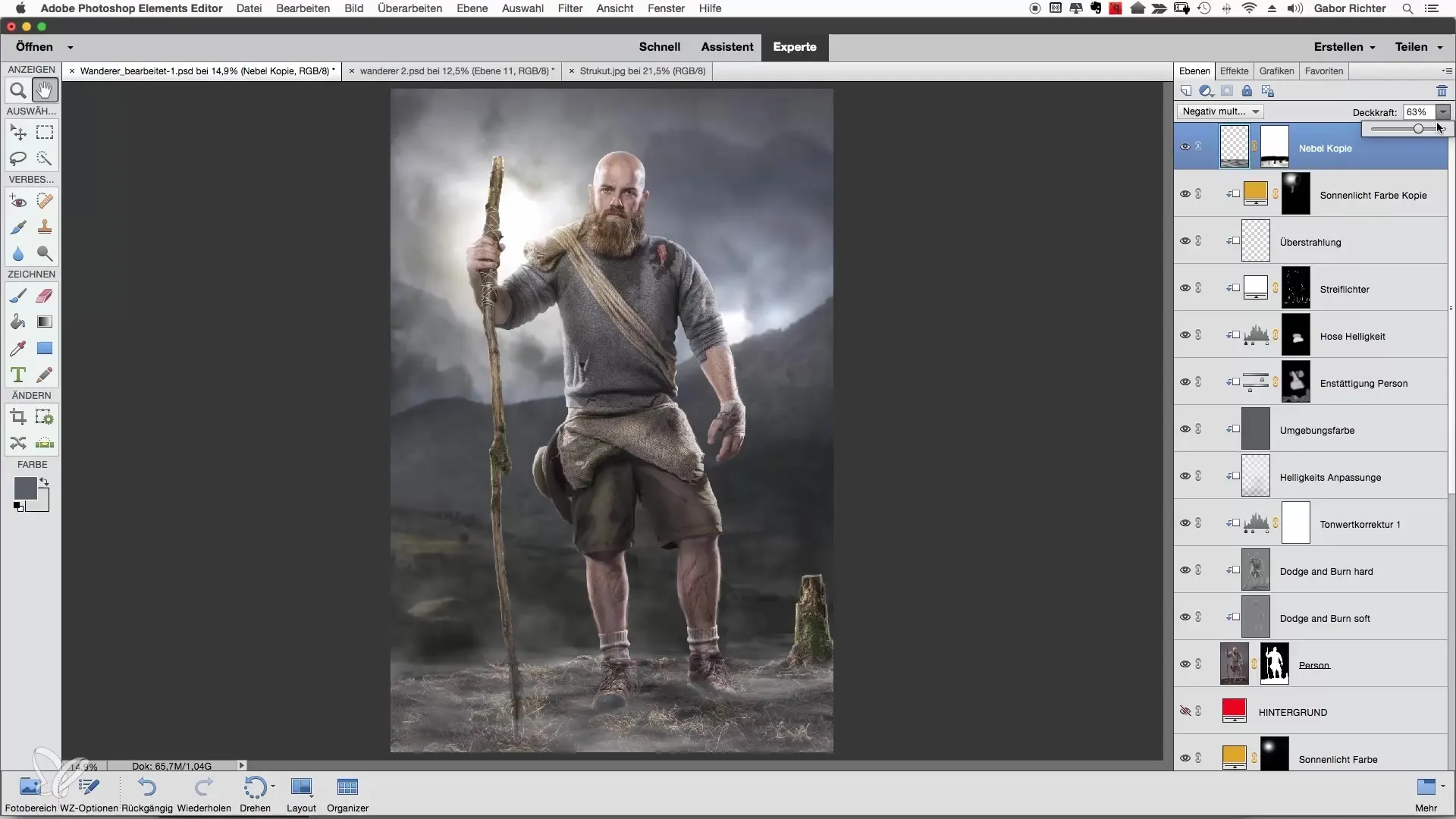Select the Hand tool
The width and height of the screenshot is (1456, 819).
(x=45, y=91)
